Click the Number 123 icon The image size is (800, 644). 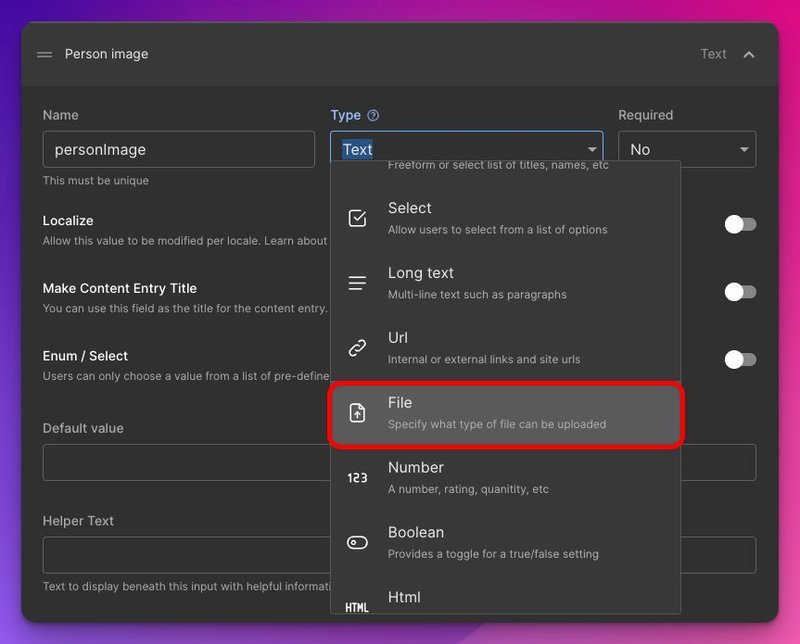[x=357, y=478]
